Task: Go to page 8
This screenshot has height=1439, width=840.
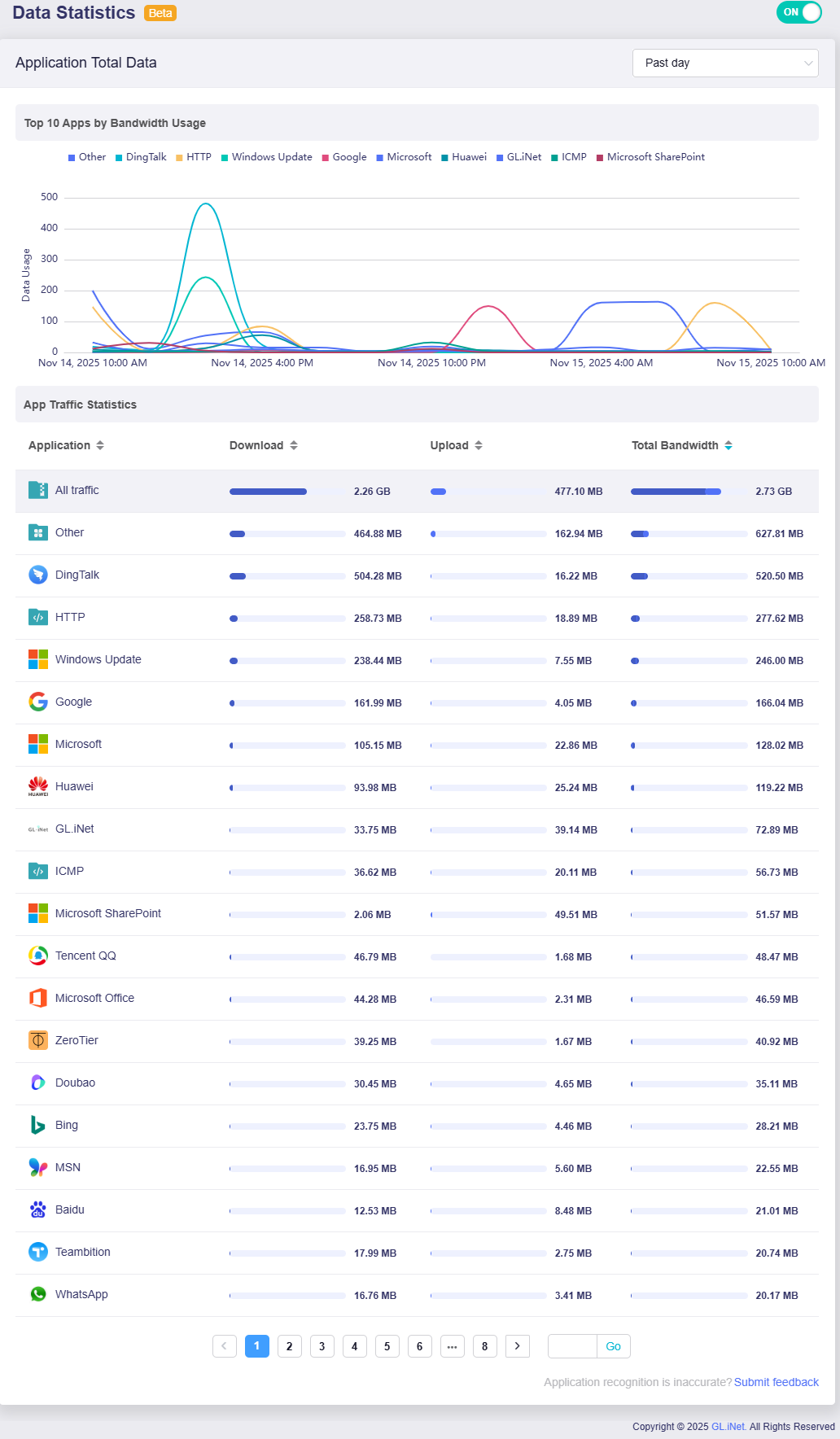Action: (484, 1346)
